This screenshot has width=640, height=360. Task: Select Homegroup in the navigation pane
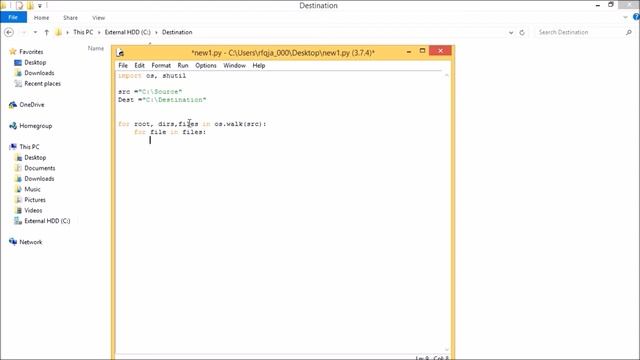coord(36,126)
